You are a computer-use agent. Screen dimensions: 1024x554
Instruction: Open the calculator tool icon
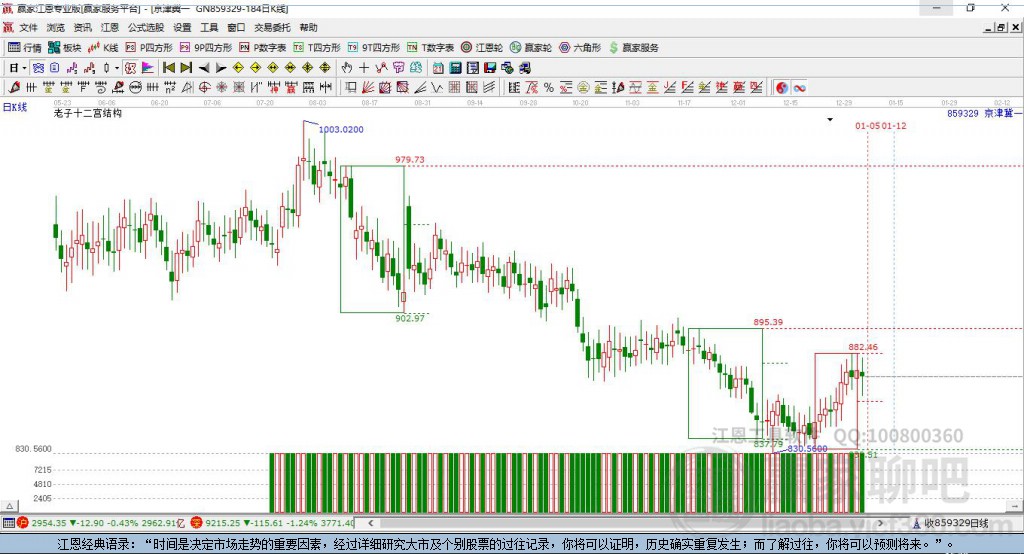[x=455, y=68]
